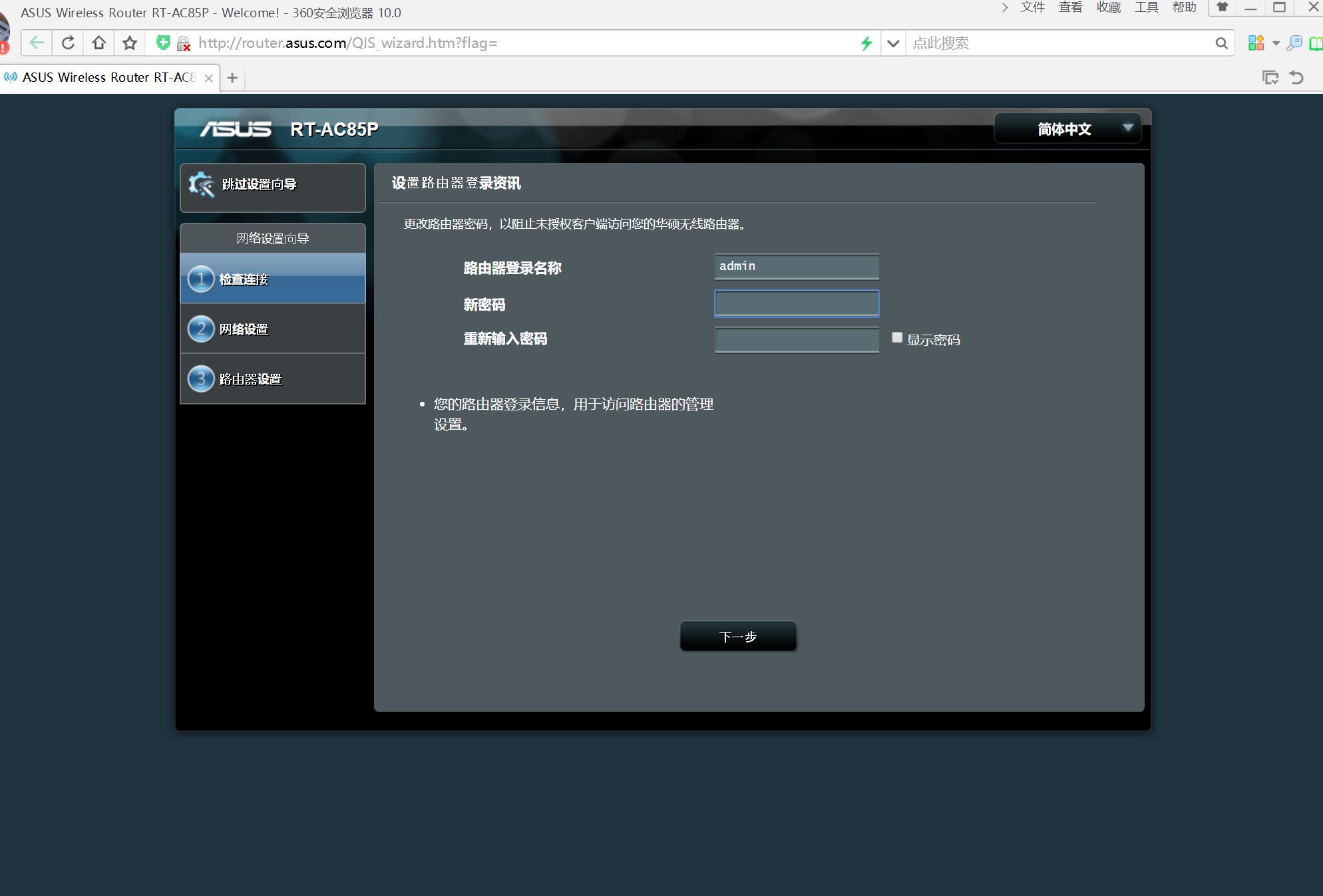Open the 文件 menu

pyautogui.click(x=1032, y=7)
